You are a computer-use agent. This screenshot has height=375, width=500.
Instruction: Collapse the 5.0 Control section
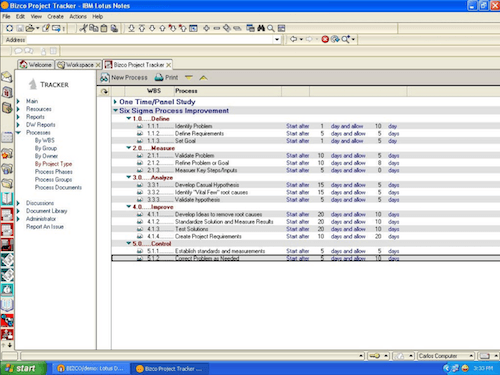128,243
